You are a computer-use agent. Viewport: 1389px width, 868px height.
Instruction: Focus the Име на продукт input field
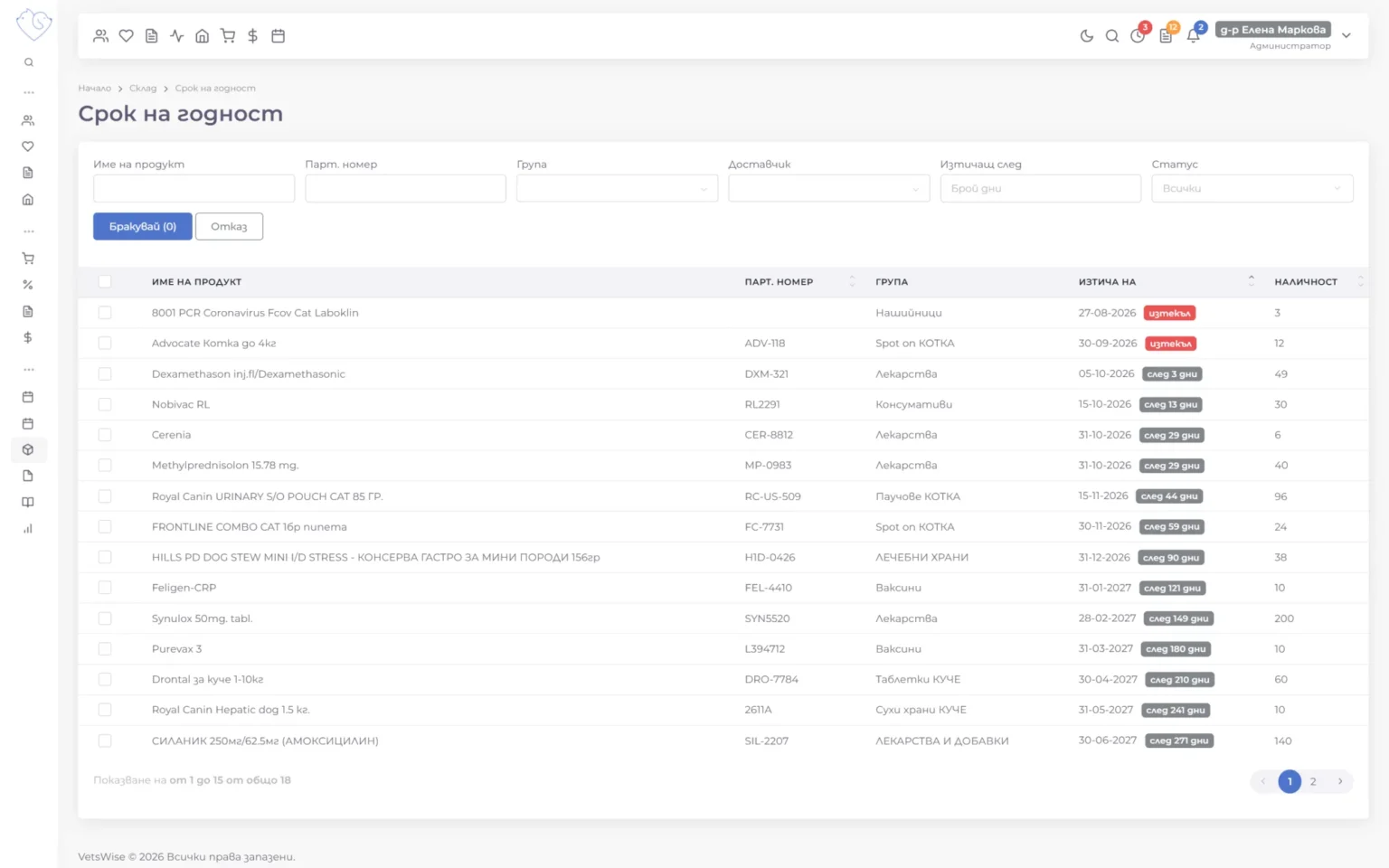[x=194, y=188]
